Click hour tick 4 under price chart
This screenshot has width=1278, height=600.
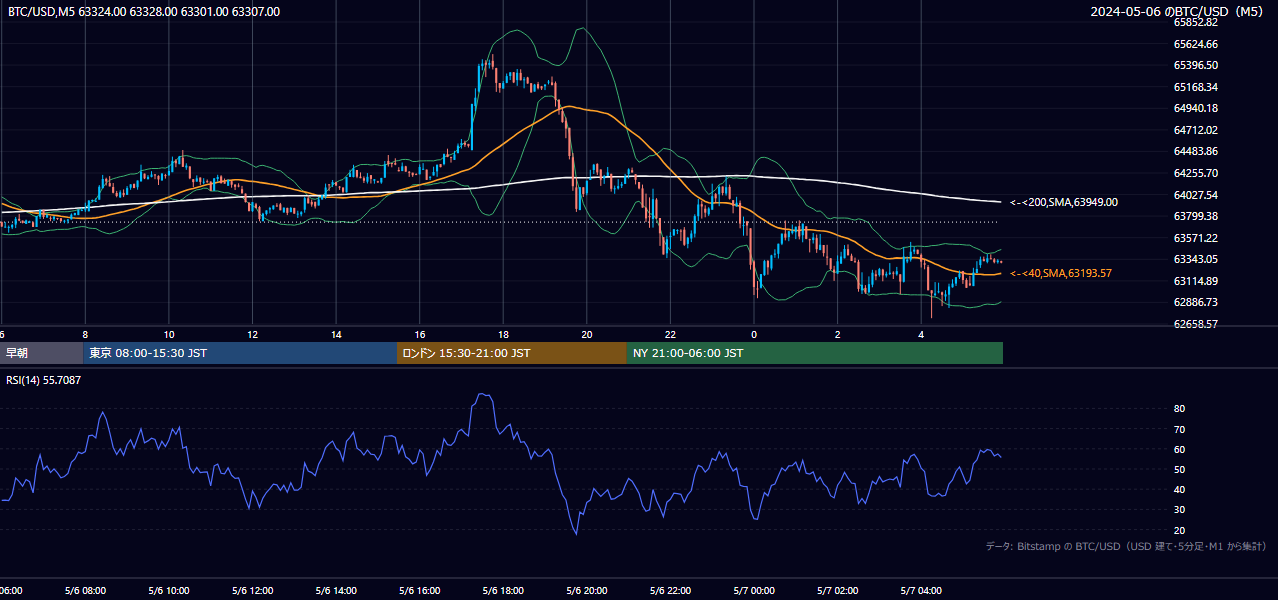pos(921,334)
